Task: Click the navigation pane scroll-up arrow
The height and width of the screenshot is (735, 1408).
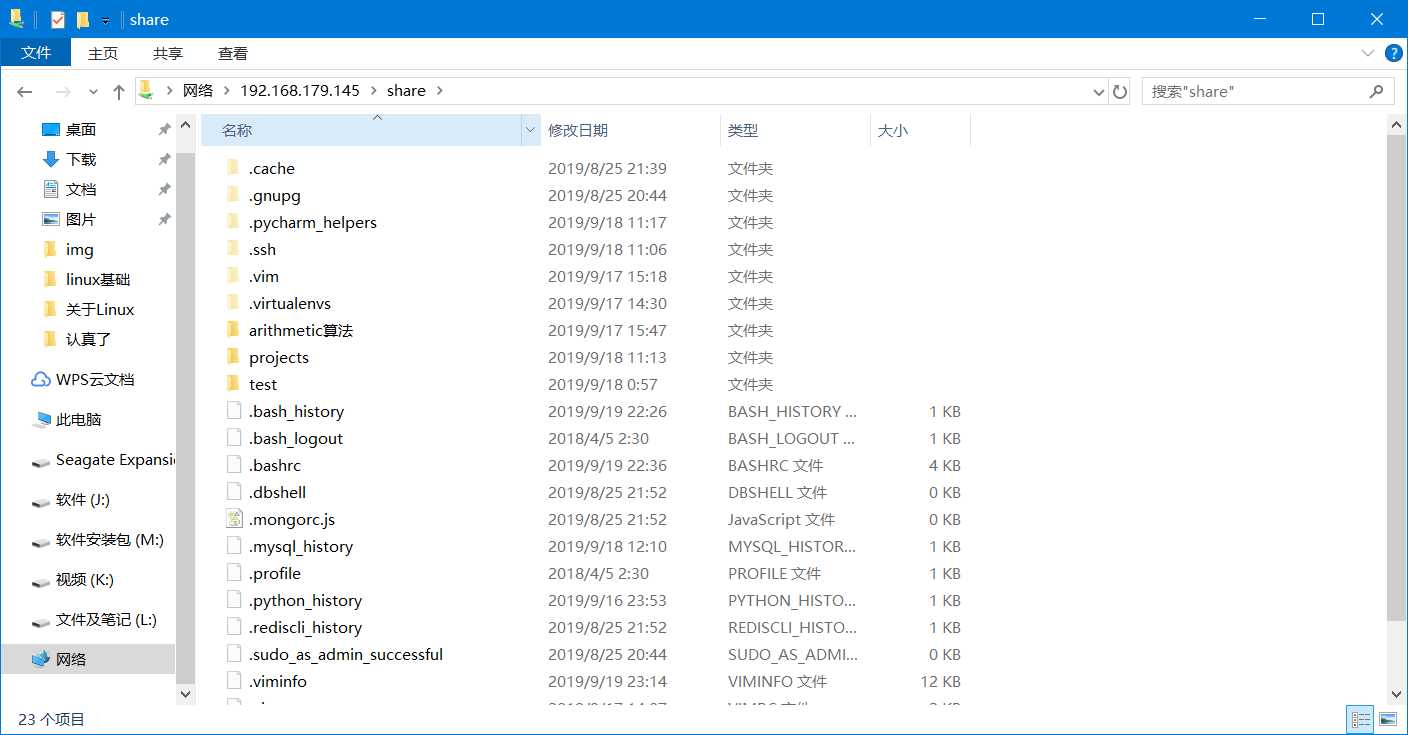Action: pos(185,127)
